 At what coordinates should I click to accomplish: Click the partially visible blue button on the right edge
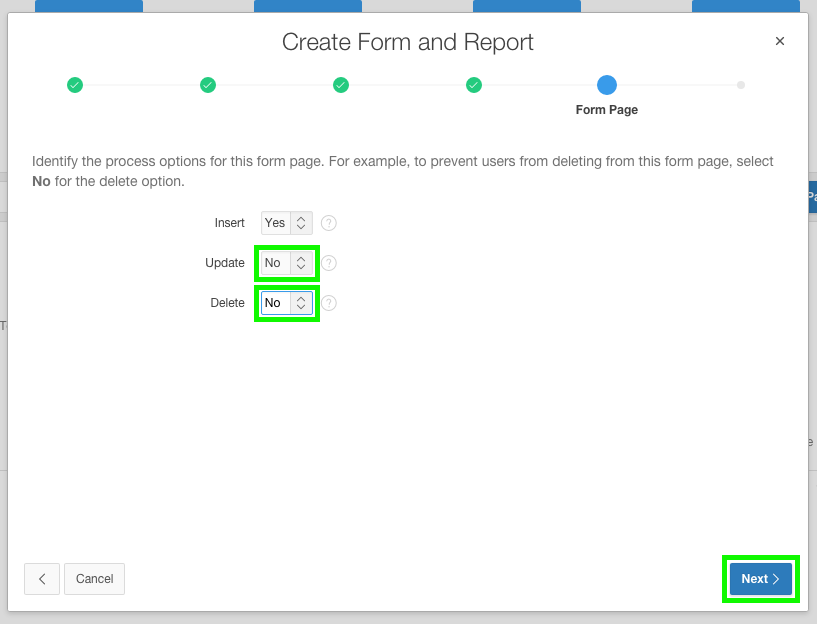coord(811,197)
